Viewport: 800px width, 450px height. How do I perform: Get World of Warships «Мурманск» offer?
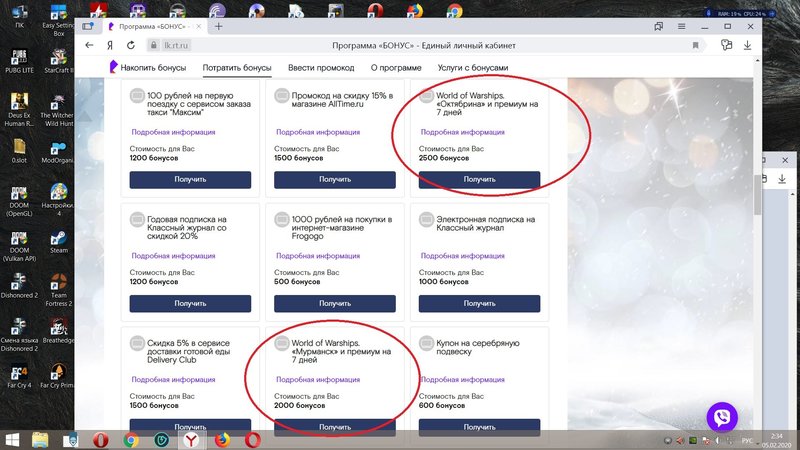(335, 426)
